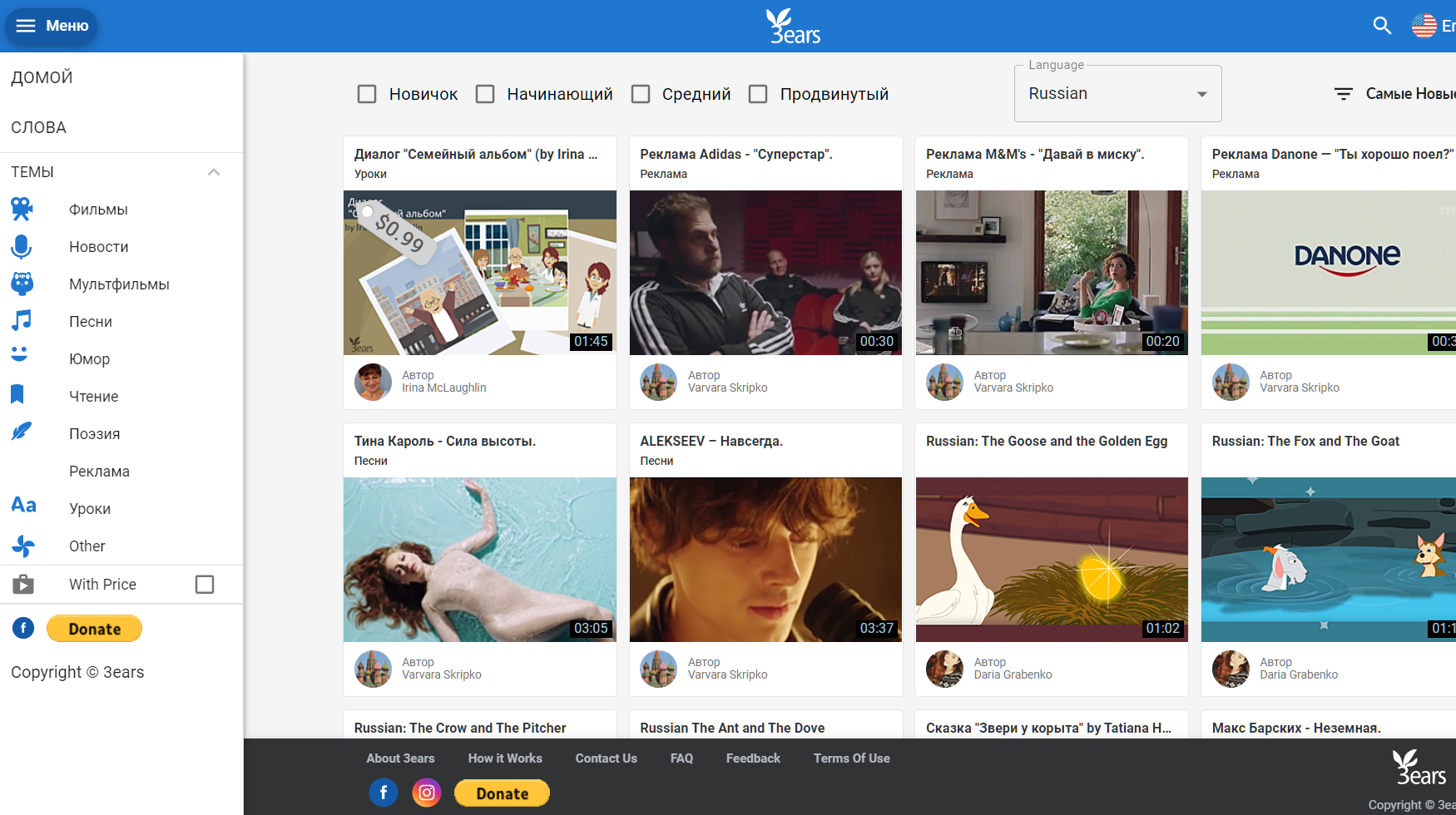Select the Поэзия feather icon
This screenshot has height=815, width=1456.
[x=22, y=432]
